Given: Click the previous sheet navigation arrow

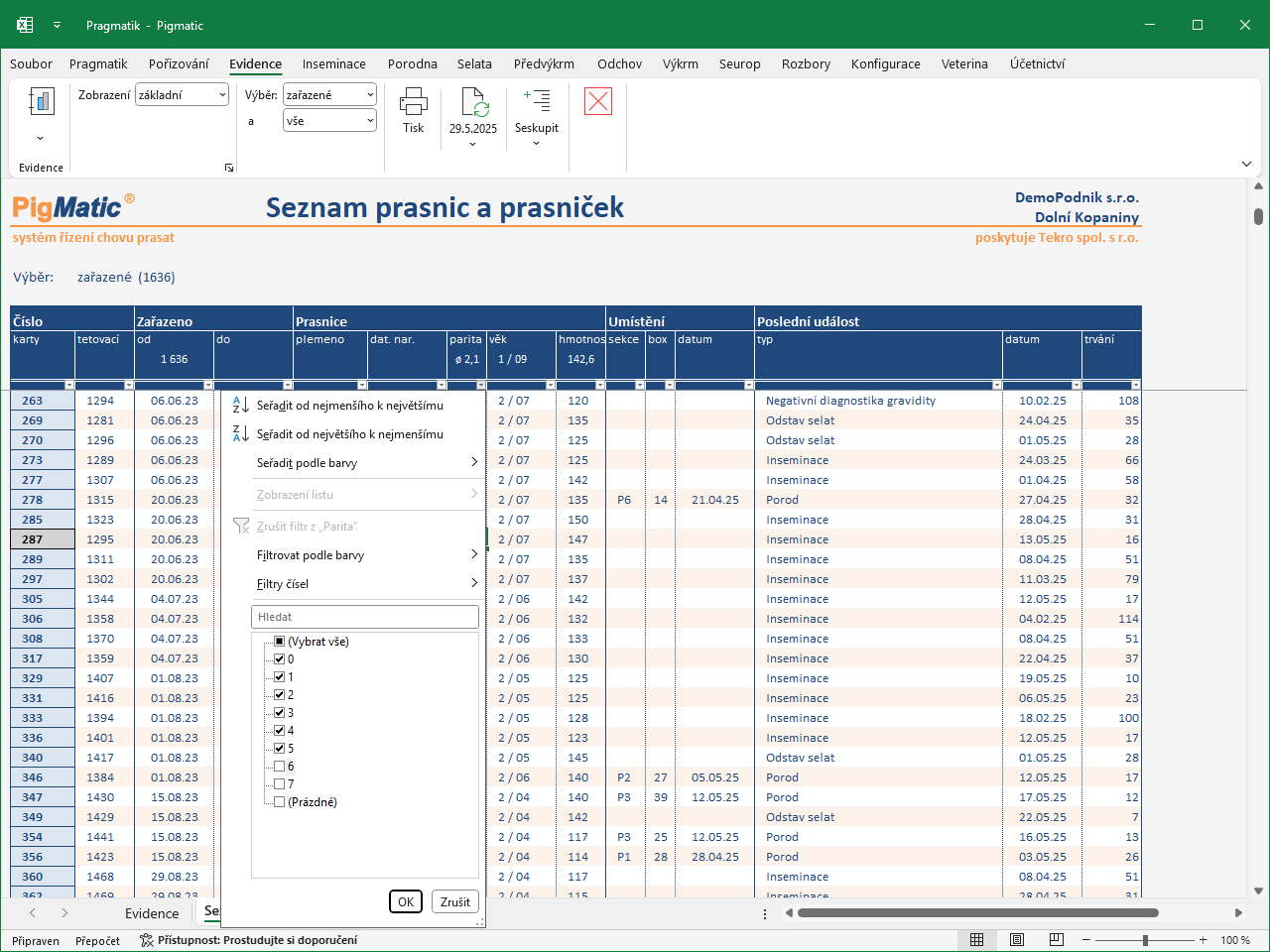Looking at the screenshot, I should point(33,912).
